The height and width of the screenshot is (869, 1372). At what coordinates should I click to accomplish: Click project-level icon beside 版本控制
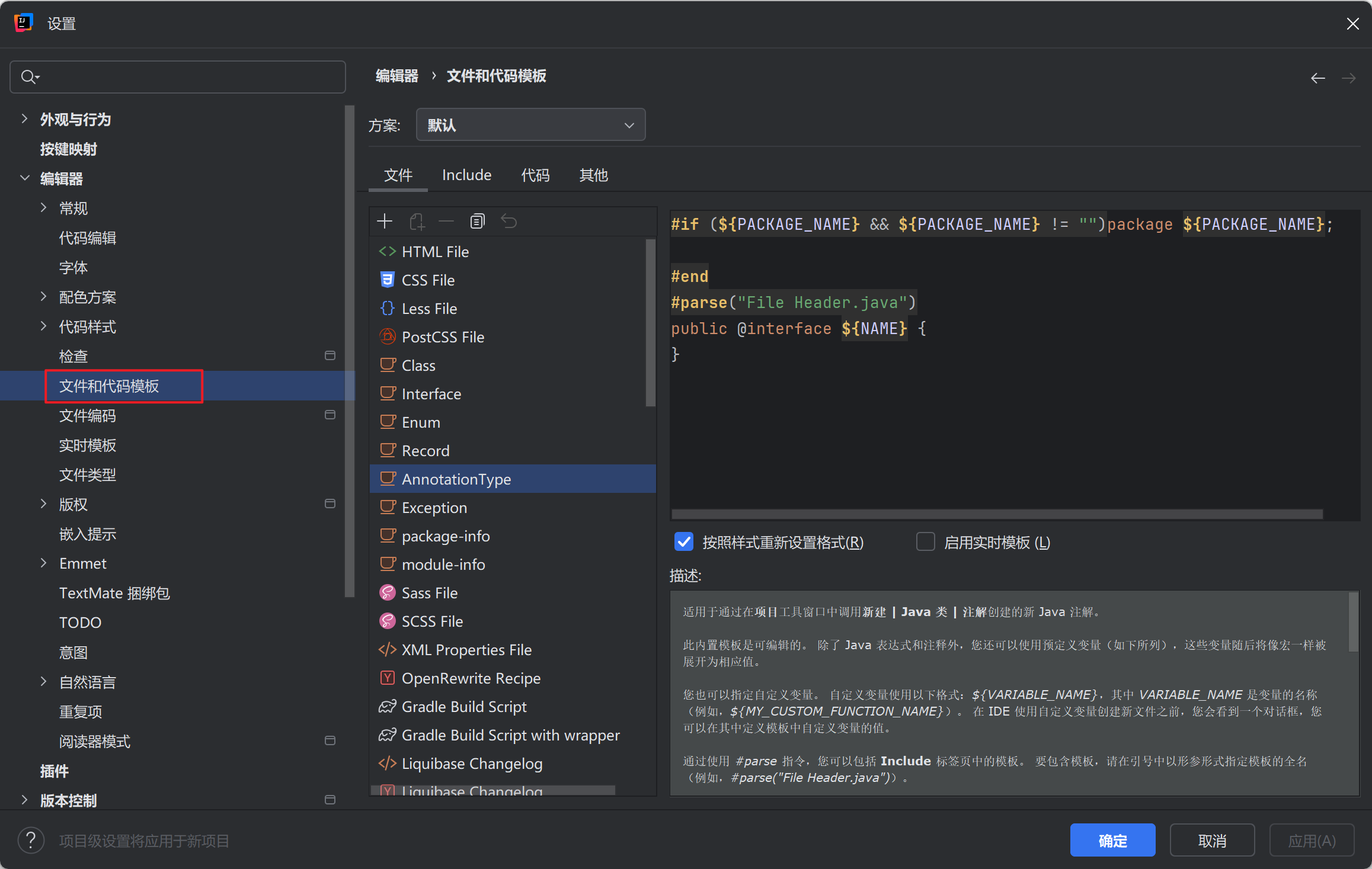point(330,800)
